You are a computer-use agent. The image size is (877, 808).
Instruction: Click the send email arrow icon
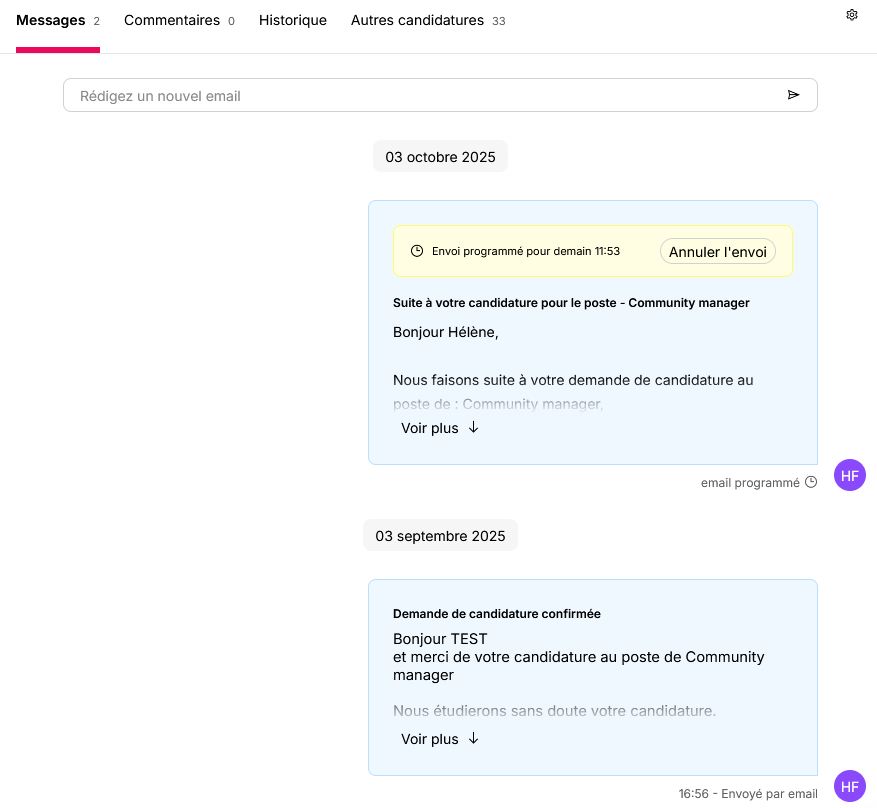(x=793, y=95)
